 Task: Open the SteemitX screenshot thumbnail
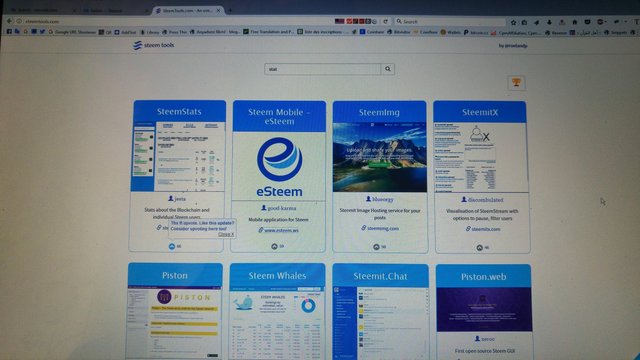tap(481, 158)
